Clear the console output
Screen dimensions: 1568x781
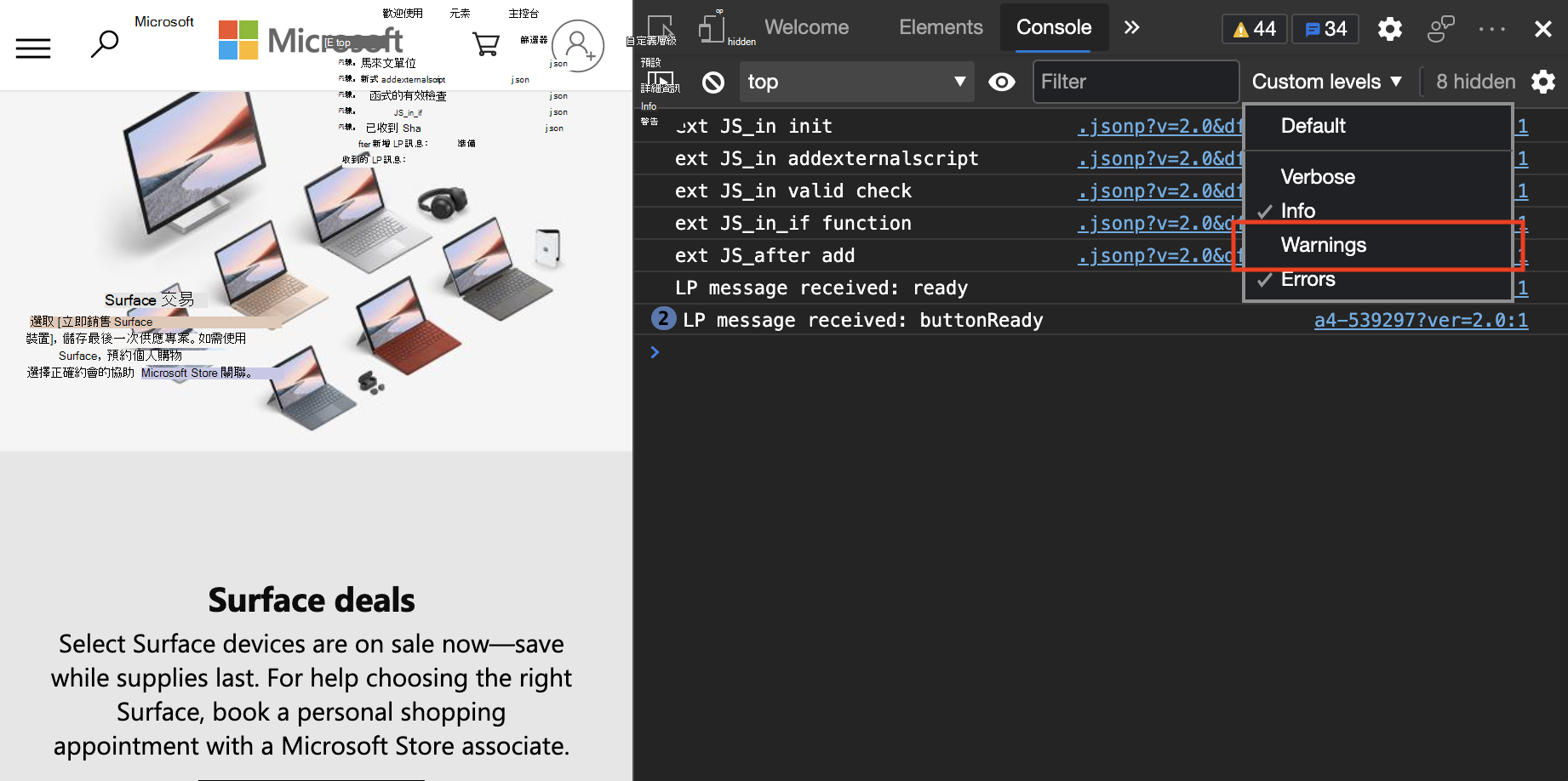coord(713,82)
